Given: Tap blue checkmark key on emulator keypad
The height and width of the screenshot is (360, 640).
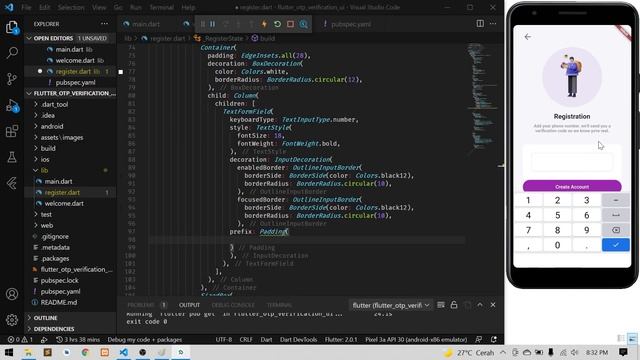Looking at the screenshot, I should coord(616,245).
